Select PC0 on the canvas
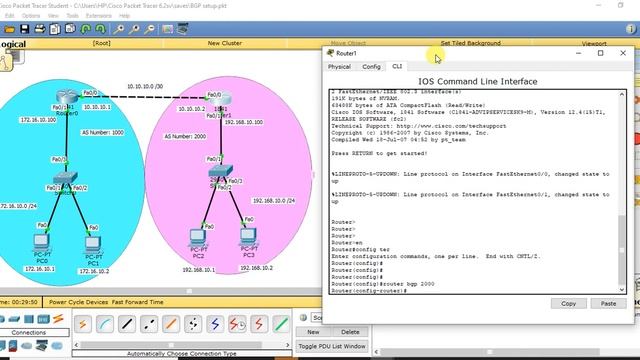This screenshot has height=360, width=640. [x=42, y=242]
